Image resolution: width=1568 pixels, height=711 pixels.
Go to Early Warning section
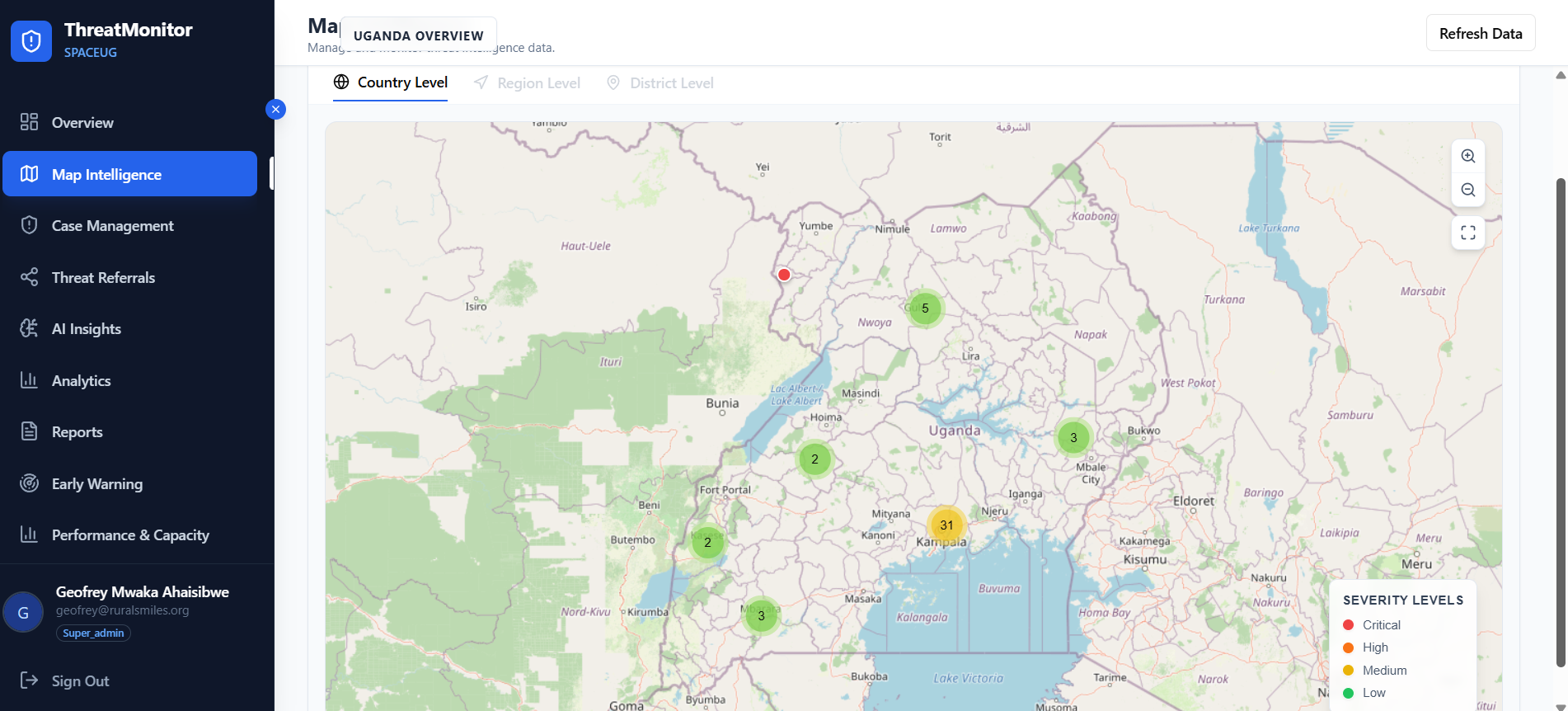pyautogui.click(x=96, y=484)
